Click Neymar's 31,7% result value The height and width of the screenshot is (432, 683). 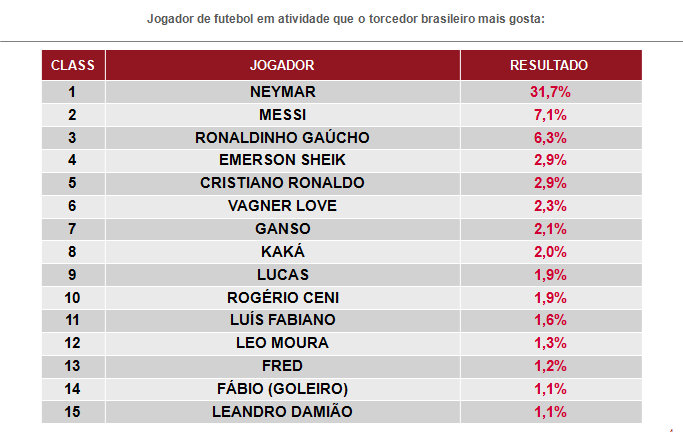(x=549, y=91)
